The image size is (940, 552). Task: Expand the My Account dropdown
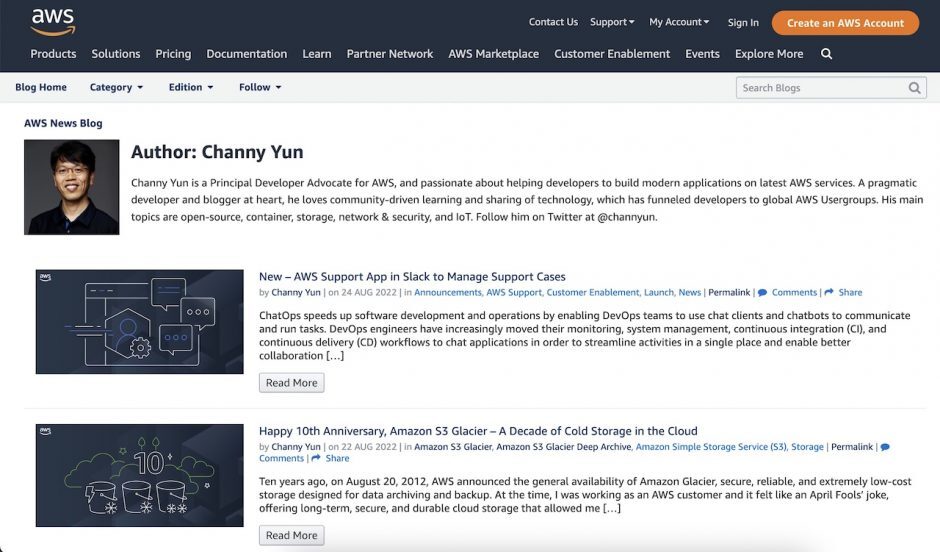679,22
